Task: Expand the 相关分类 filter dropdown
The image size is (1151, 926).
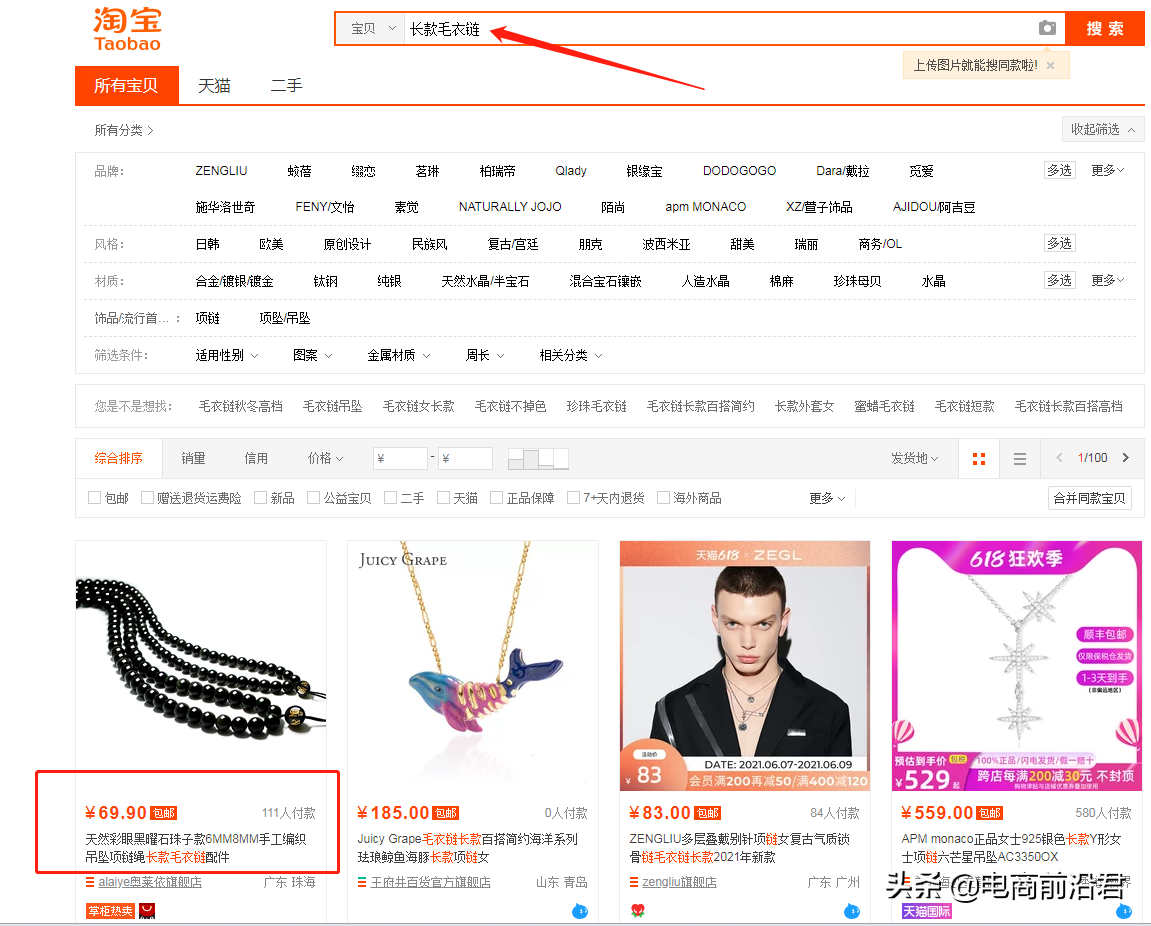Action: pos(571,355)
